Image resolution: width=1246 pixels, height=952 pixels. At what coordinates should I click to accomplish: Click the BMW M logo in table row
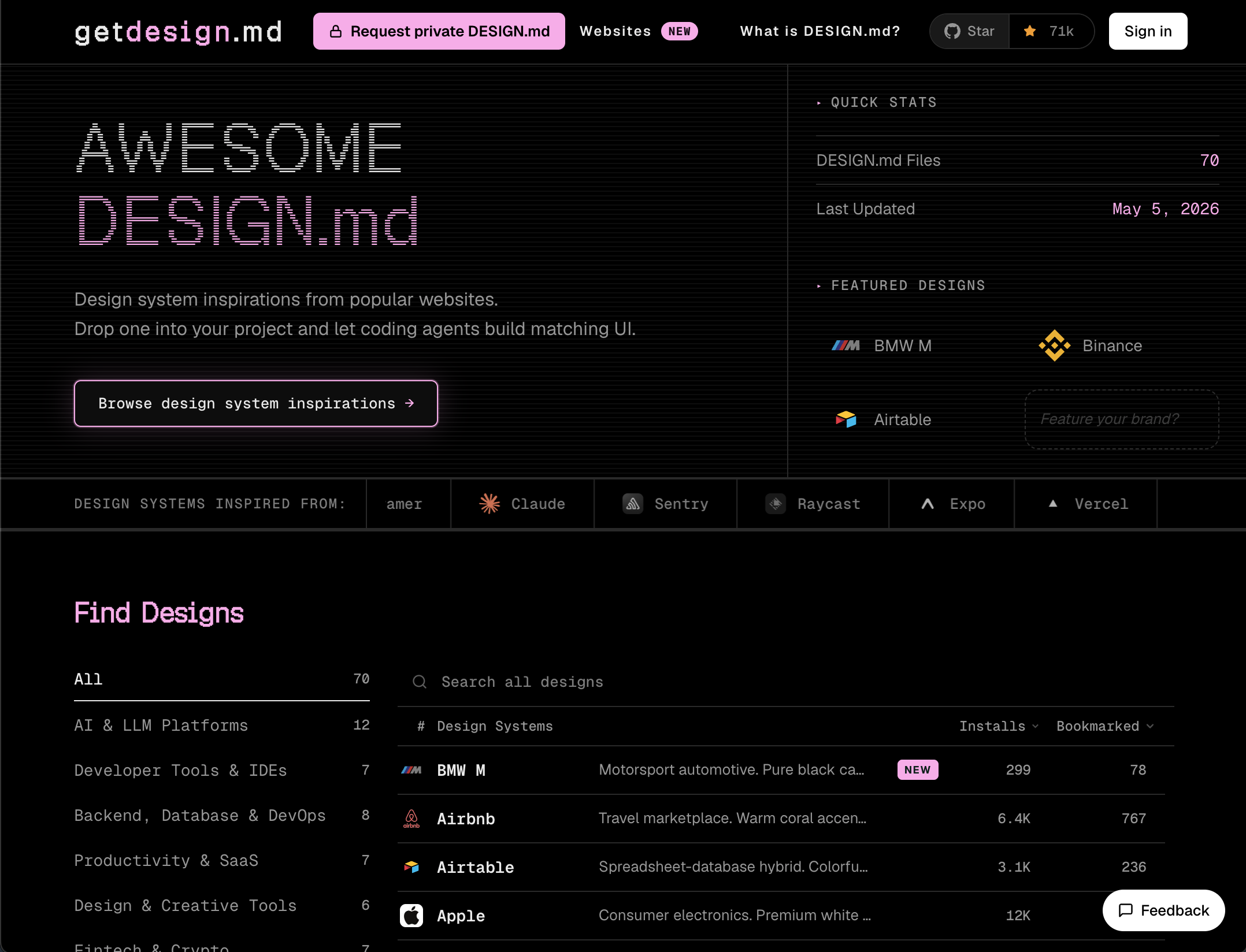pyautogui.click(x=411, y=770)
